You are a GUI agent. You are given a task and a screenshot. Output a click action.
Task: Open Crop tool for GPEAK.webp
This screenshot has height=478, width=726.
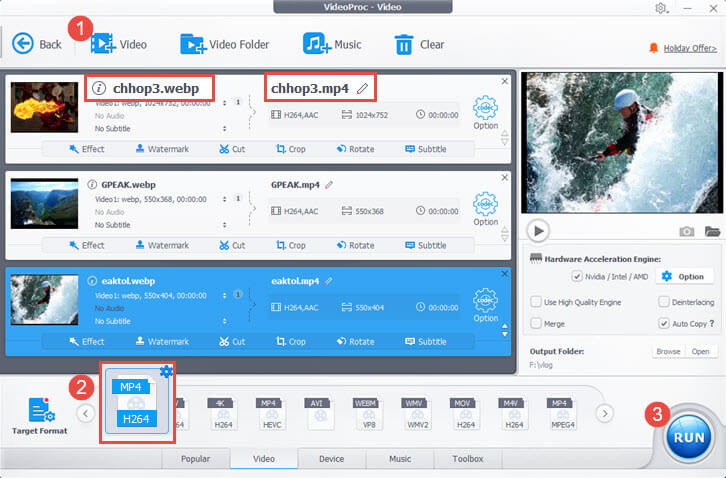[x=291, y=245]
